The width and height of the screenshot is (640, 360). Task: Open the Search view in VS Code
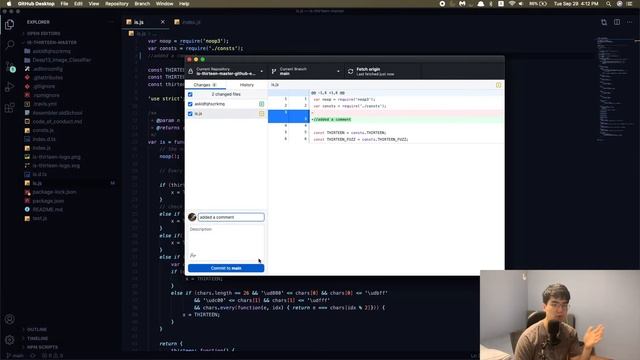coord(9,44)
